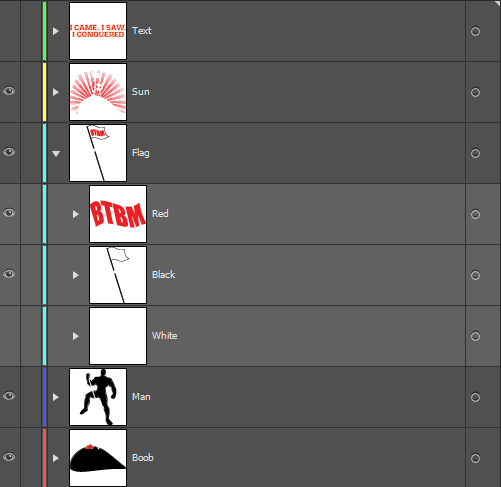Expand the Text layer contents

point(56,31)
